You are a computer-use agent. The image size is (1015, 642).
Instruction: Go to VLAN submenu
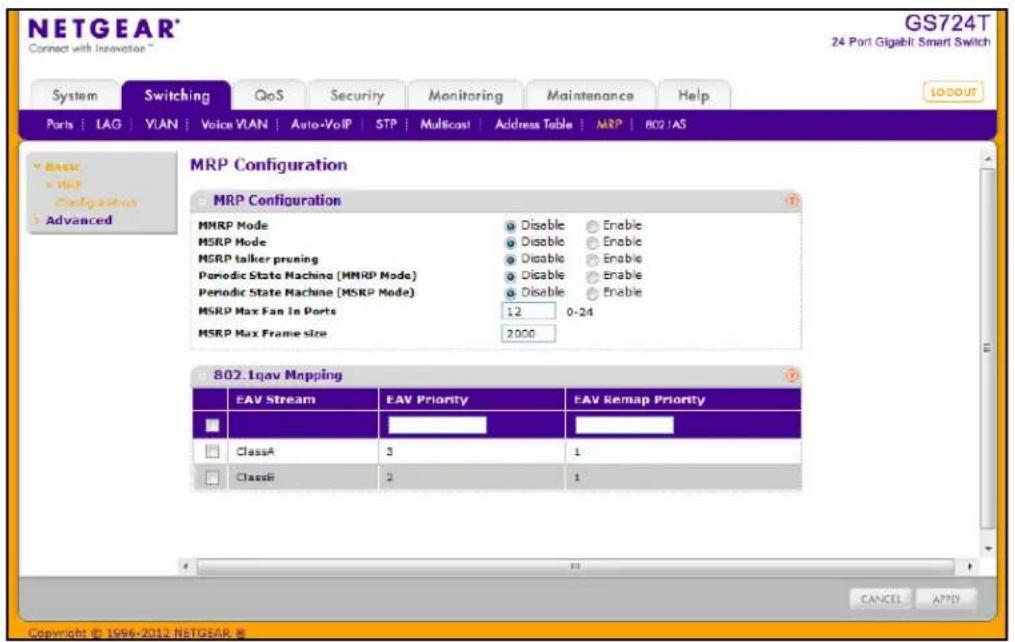tap(161, 124)
